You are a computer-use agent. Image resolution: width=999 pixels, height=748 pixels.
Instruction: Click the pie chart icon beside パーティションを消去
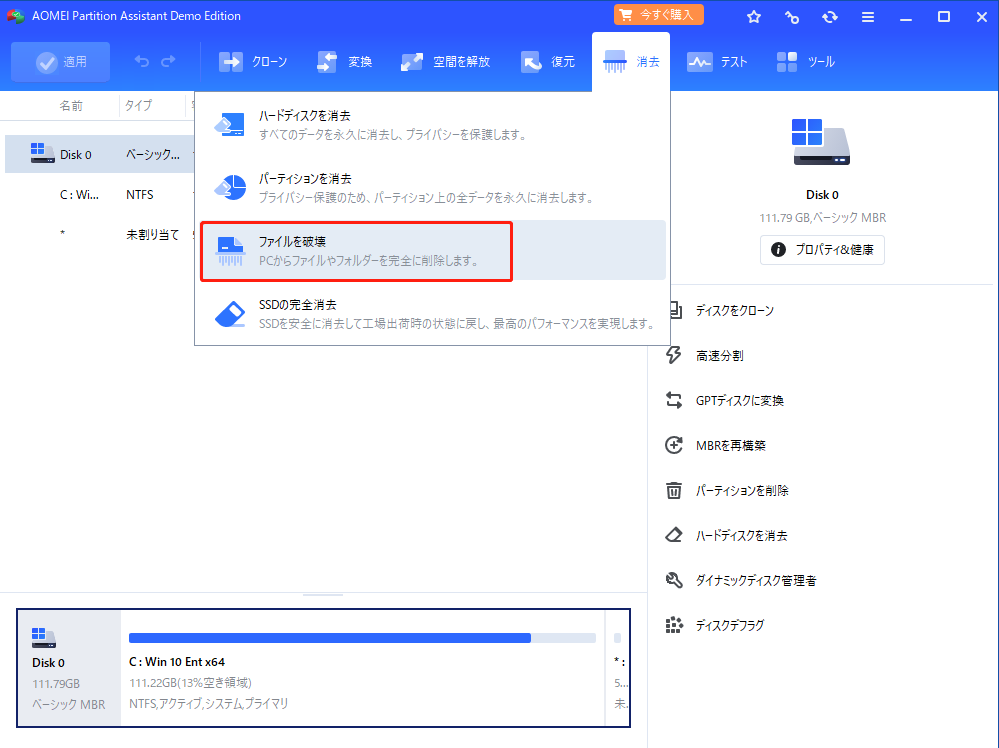(230, 187)
